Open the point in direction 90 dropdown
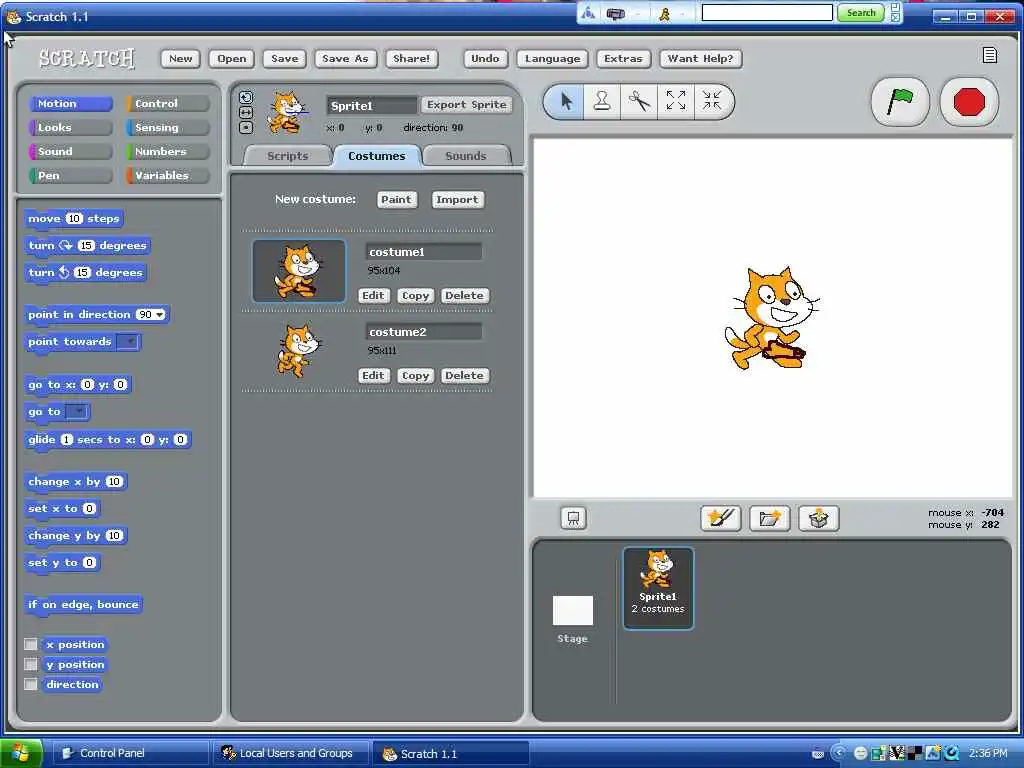This screenshot has width=1024, height=768. tap(159, 315)
